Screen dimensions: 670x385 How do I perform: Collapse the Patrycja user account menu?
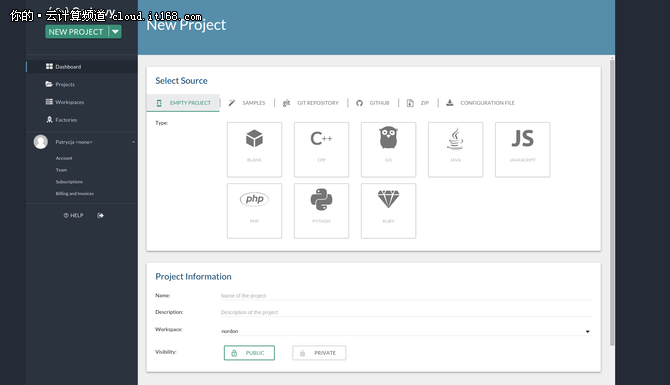tap(133, 142)
